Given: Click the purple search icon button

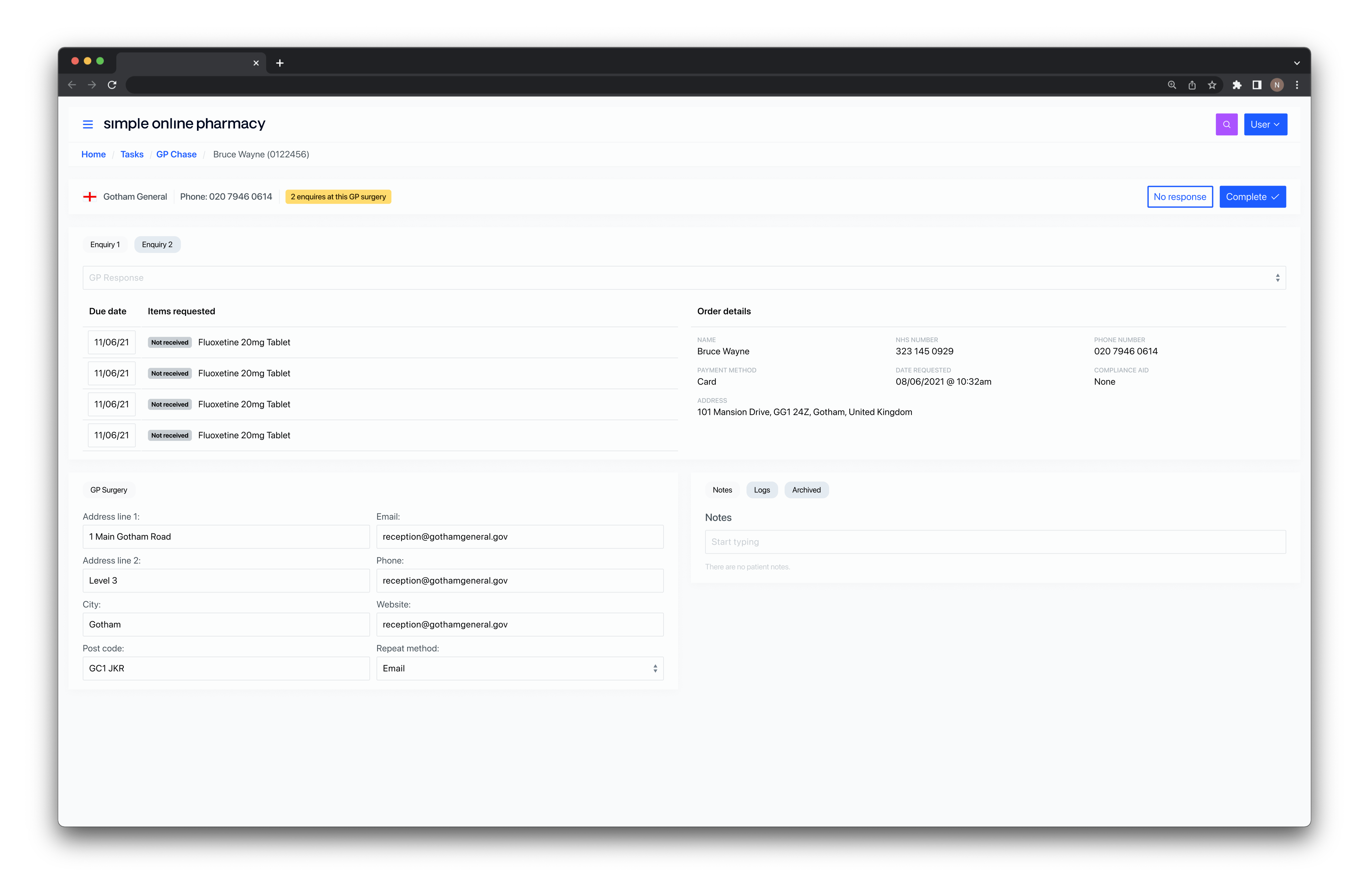Looking at the screenshot, I should [1226, 124].
